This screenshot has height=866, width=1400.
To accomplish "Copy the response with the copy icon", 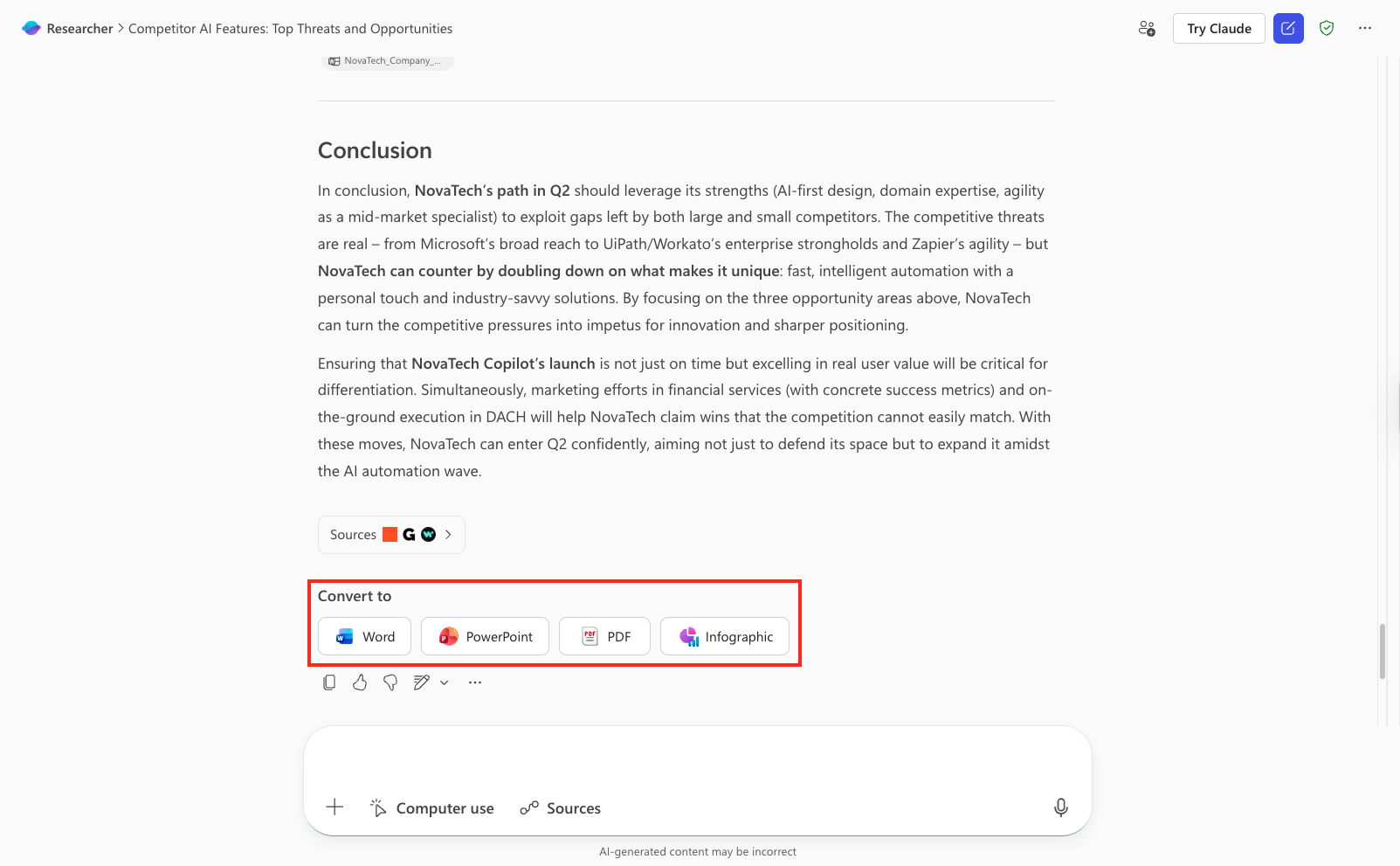I will click(329, 682).
